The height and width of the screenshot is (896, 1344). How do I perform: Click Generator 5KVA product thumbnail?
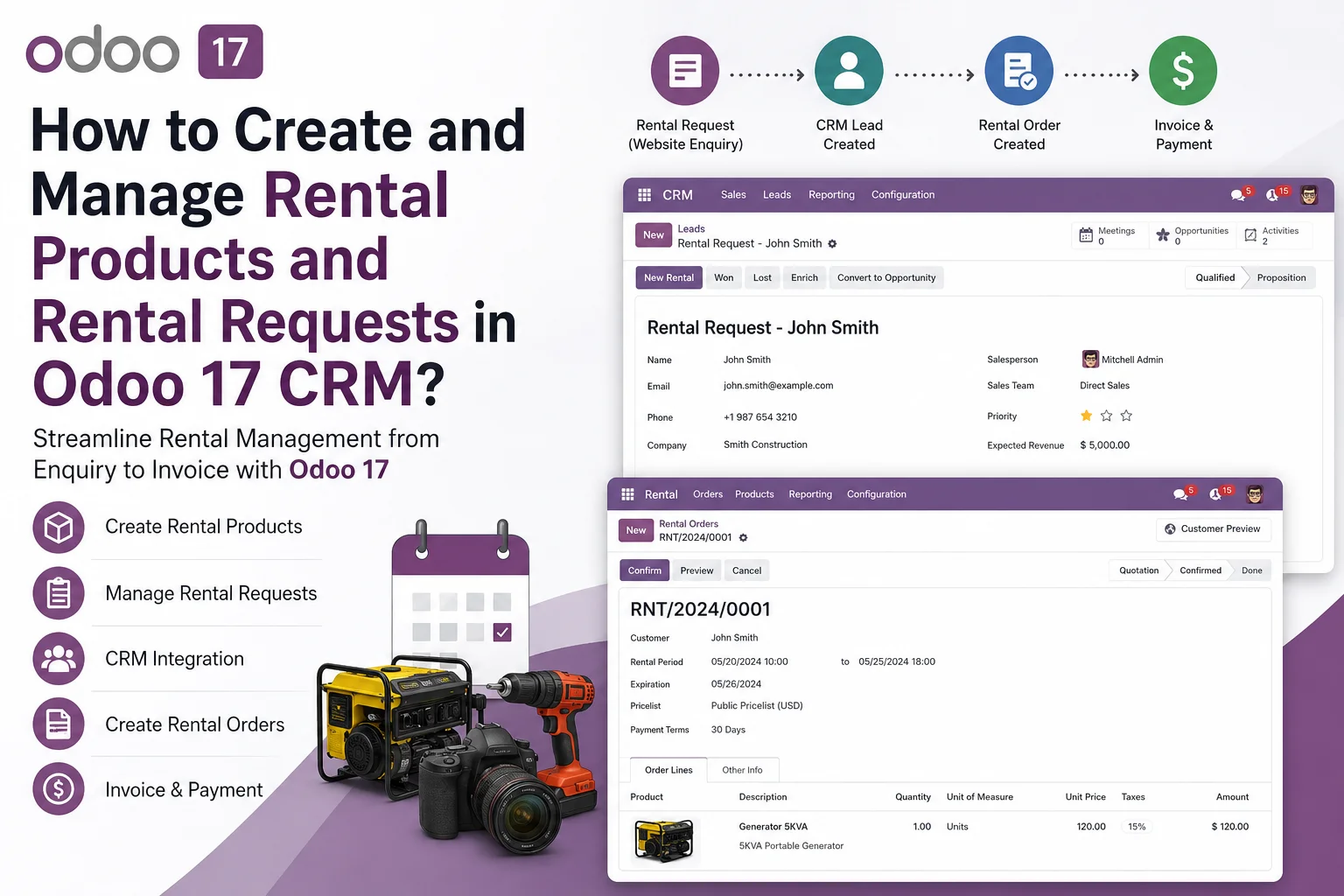point(664,841)
